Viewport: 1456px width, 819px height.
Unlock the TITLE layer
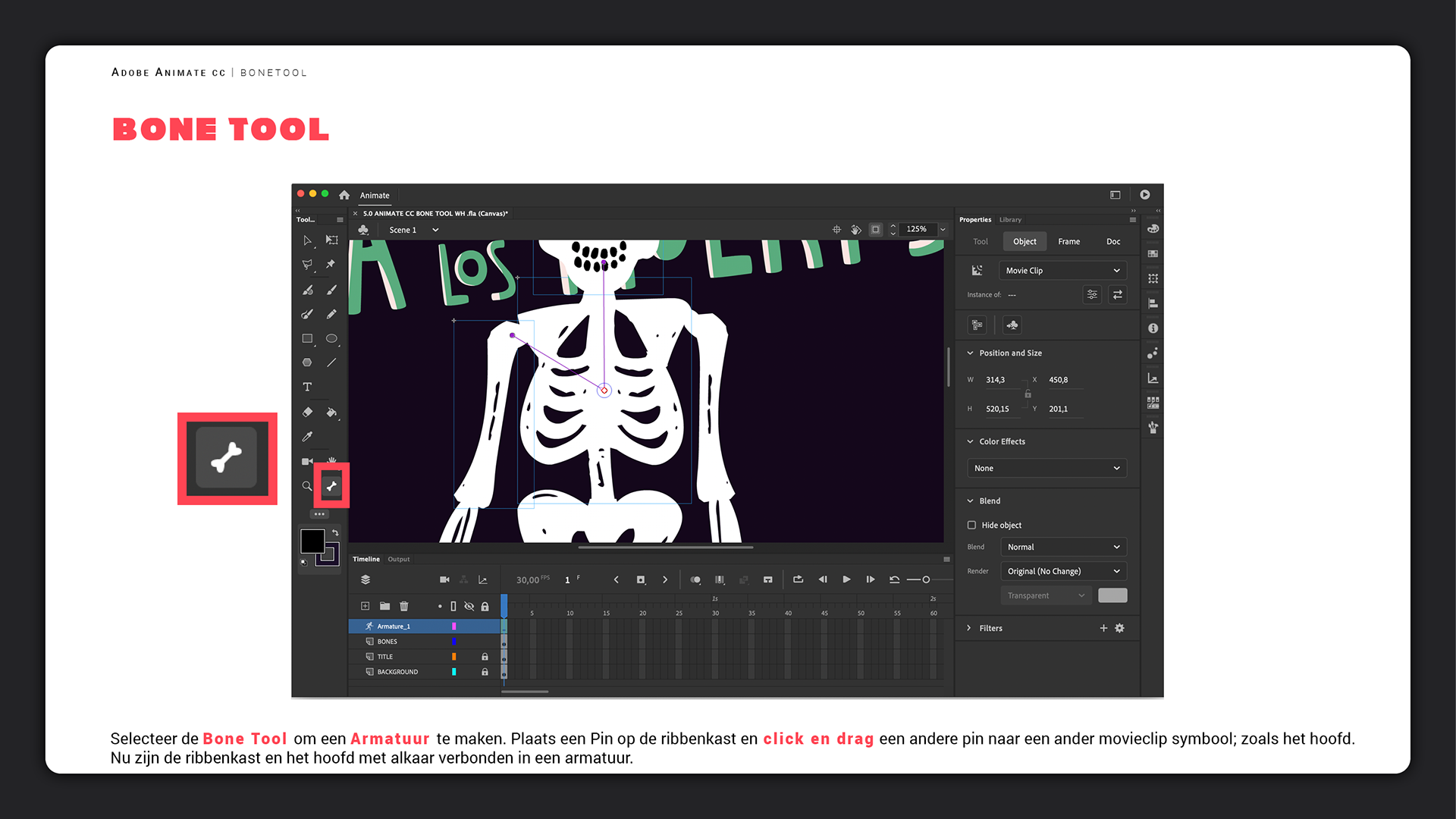(x=485, y=657)
